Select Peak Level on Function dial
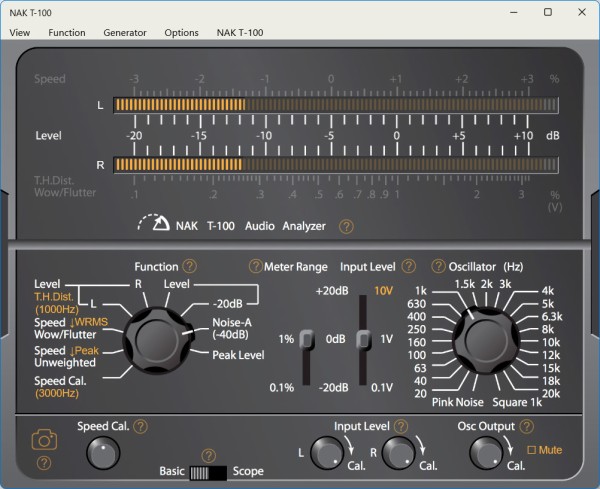 pos(238,355)
